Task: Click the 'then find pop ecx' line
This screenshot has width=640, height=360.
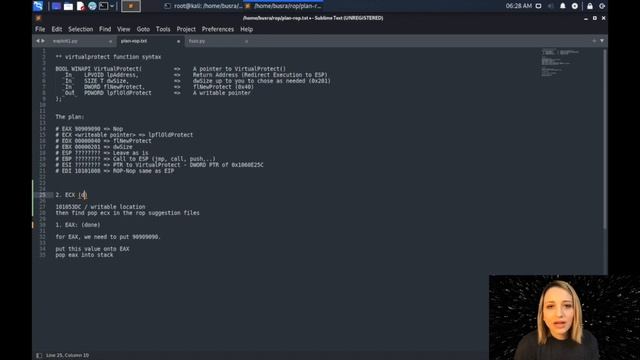Action: pyautogui.click(x=127, y=213)
